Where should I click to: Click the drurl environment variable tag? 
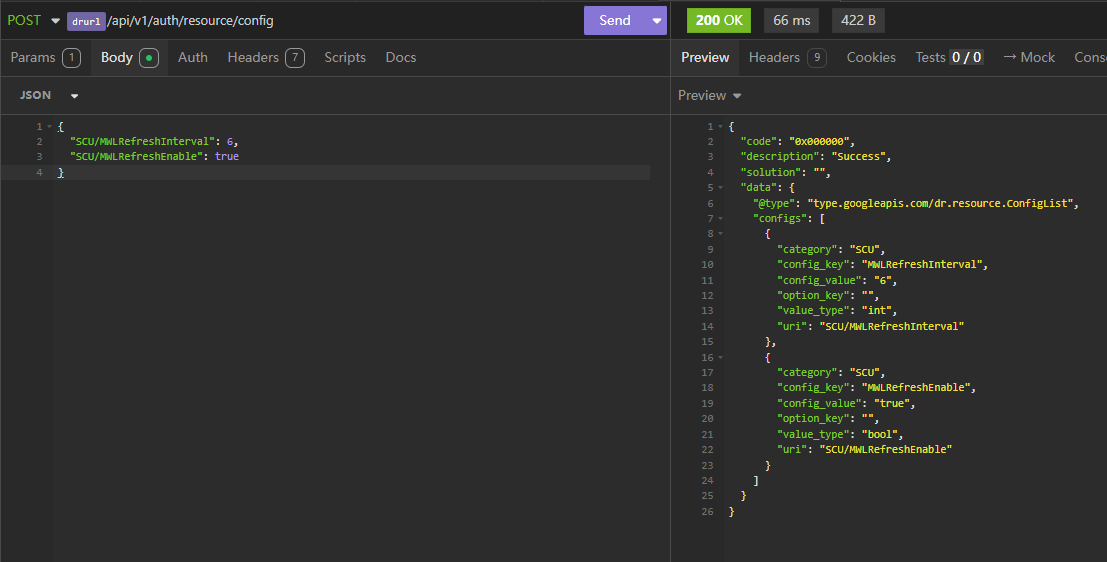[86, 21]
